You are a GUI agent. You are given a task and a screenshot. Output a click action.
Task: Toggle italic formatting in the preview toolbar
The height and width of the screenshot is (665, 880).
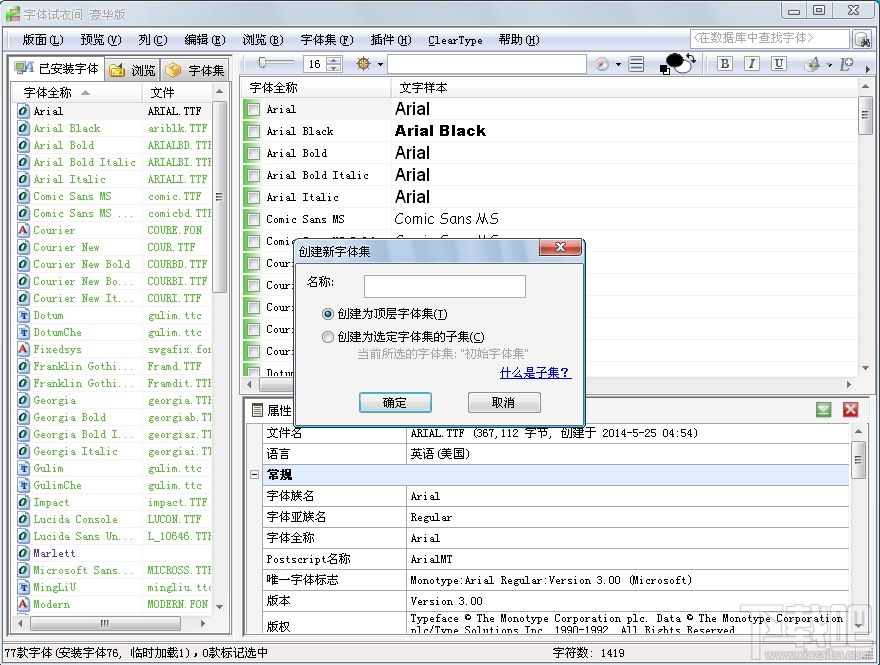752,63
